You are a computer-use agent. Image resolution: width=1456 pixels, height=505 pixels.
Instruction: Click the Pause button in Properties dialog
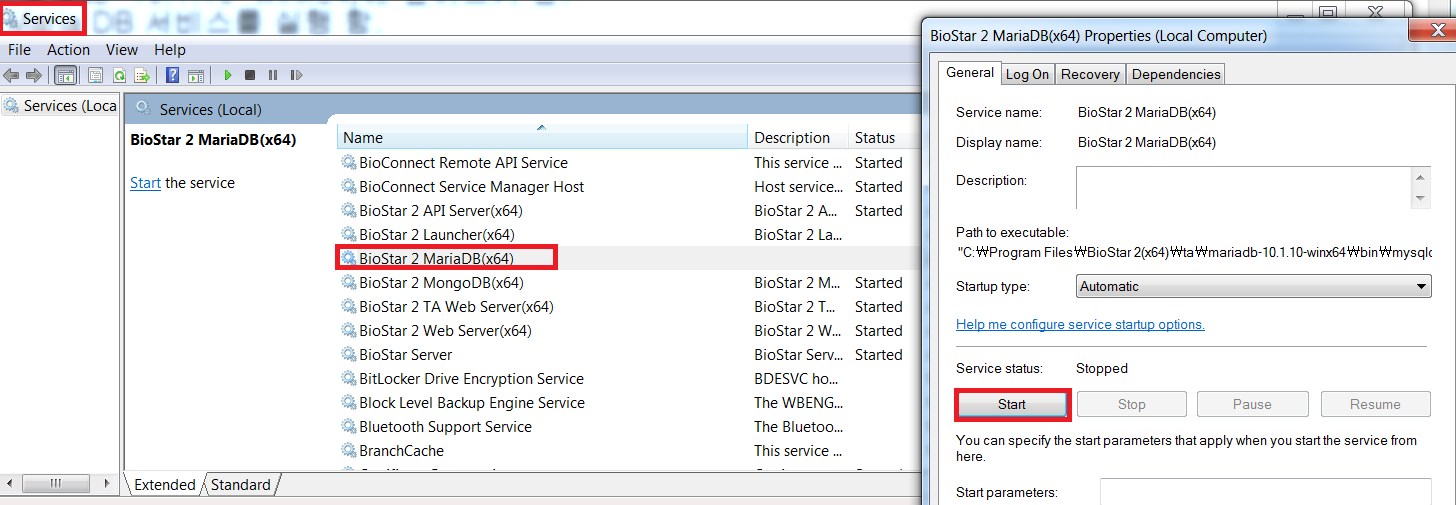click(1252, 404)
